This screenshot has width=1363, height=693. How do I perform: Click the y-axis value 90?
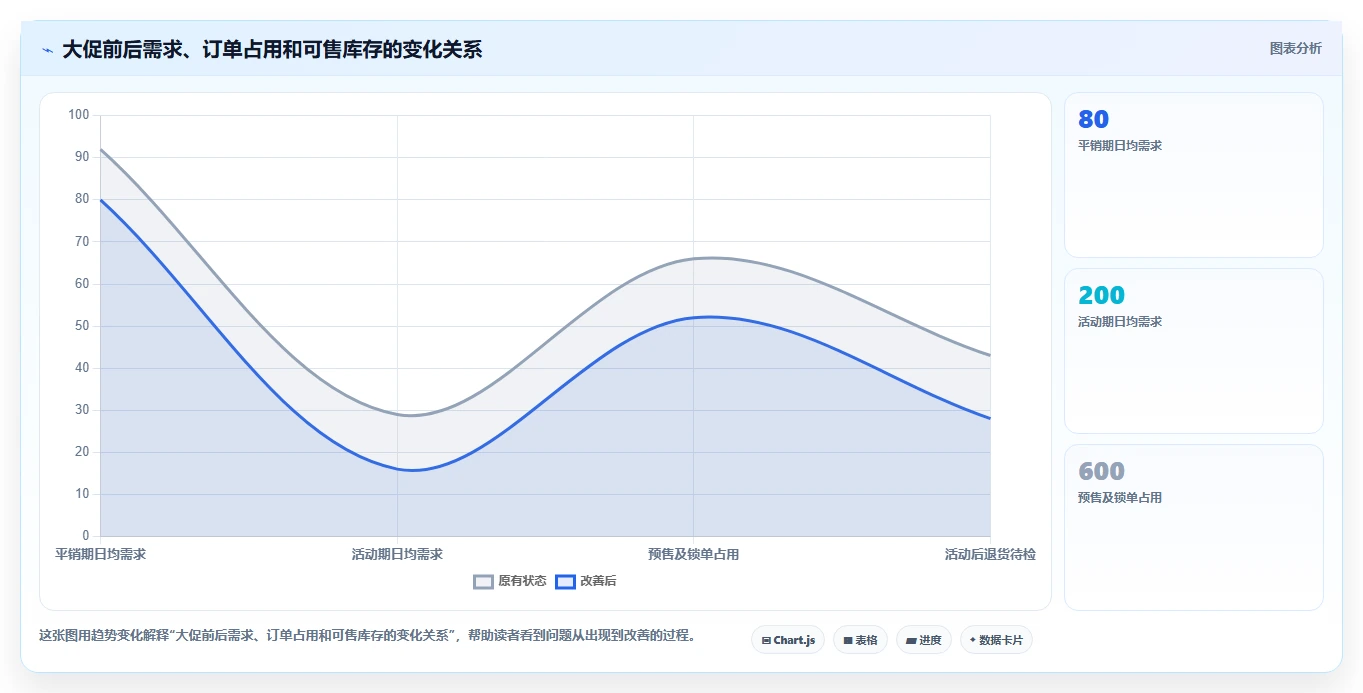coord(82,157)
